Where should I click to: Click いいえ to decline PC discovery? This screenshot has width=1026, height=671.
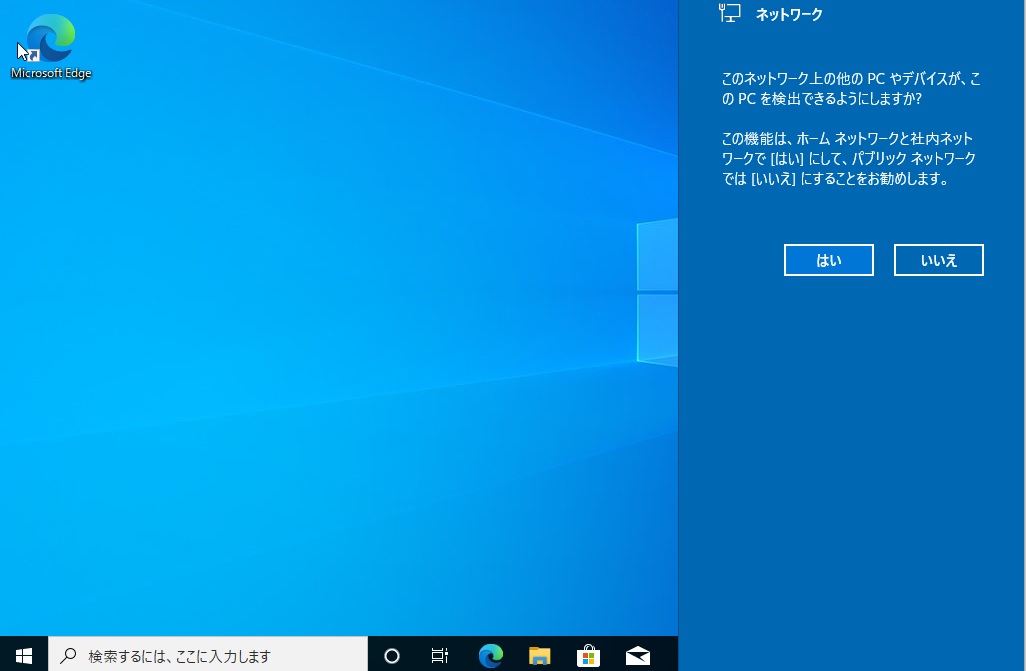tap(938, 260)
